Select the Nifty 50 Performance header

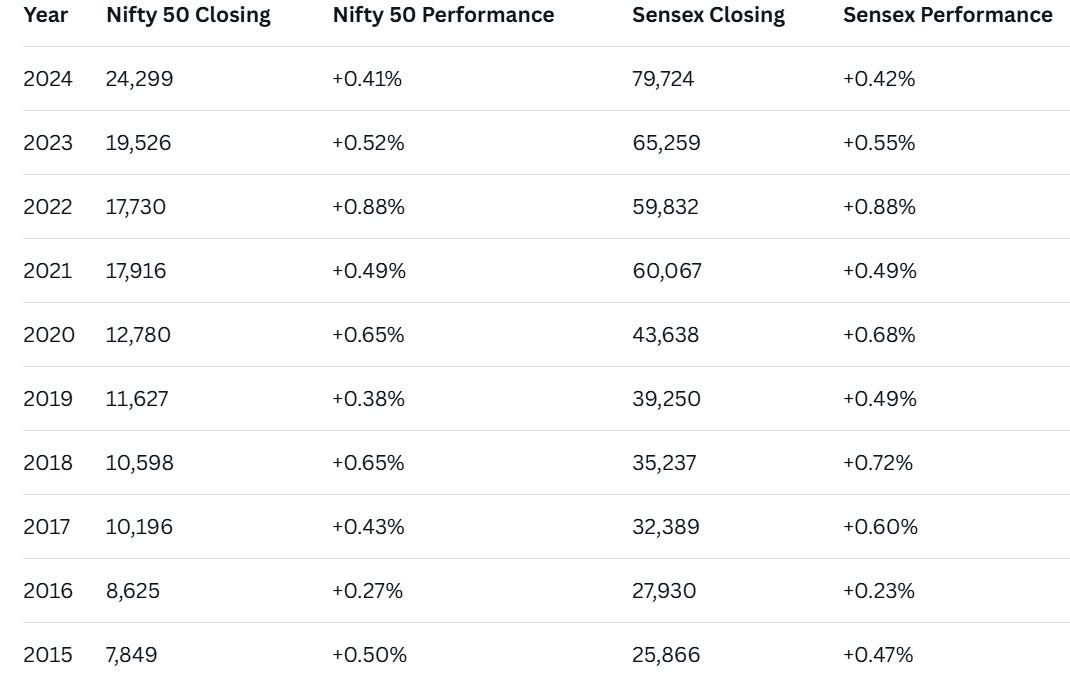point(443,15)
